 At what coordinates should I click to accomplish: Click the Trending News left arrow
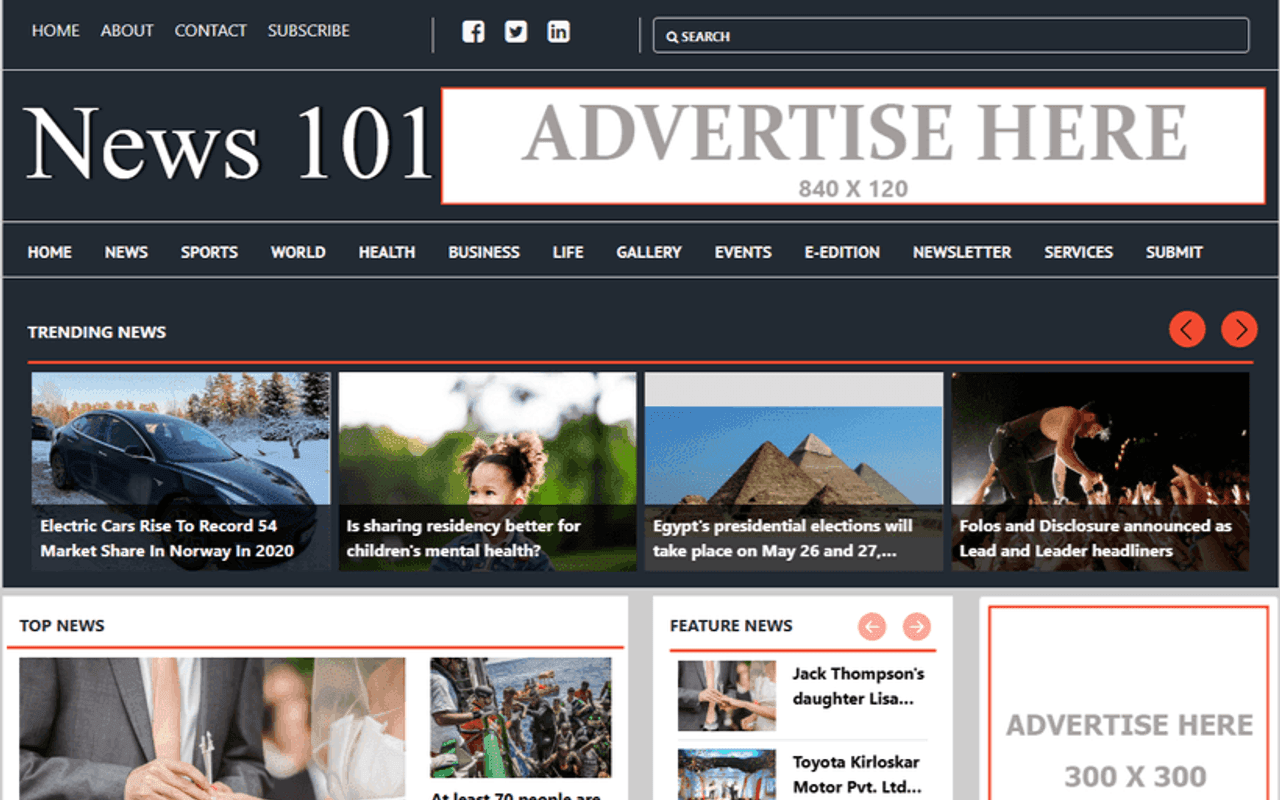tap(1187, 329)
